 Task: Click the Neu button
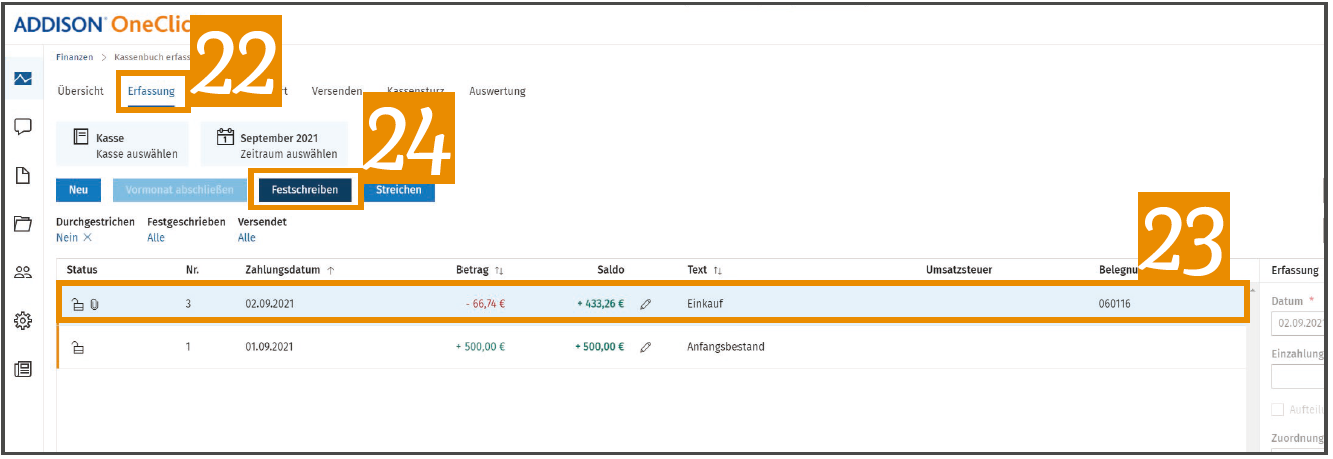pyautogui.click(x=79, y=190)
